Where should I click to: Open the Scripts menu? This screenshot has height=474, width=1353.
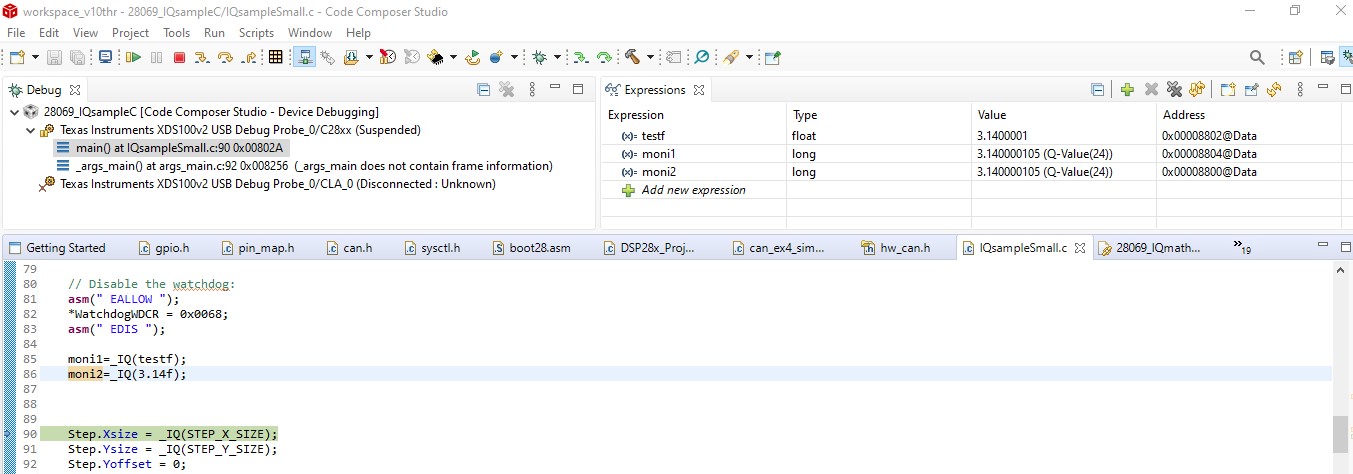[256, 33]
